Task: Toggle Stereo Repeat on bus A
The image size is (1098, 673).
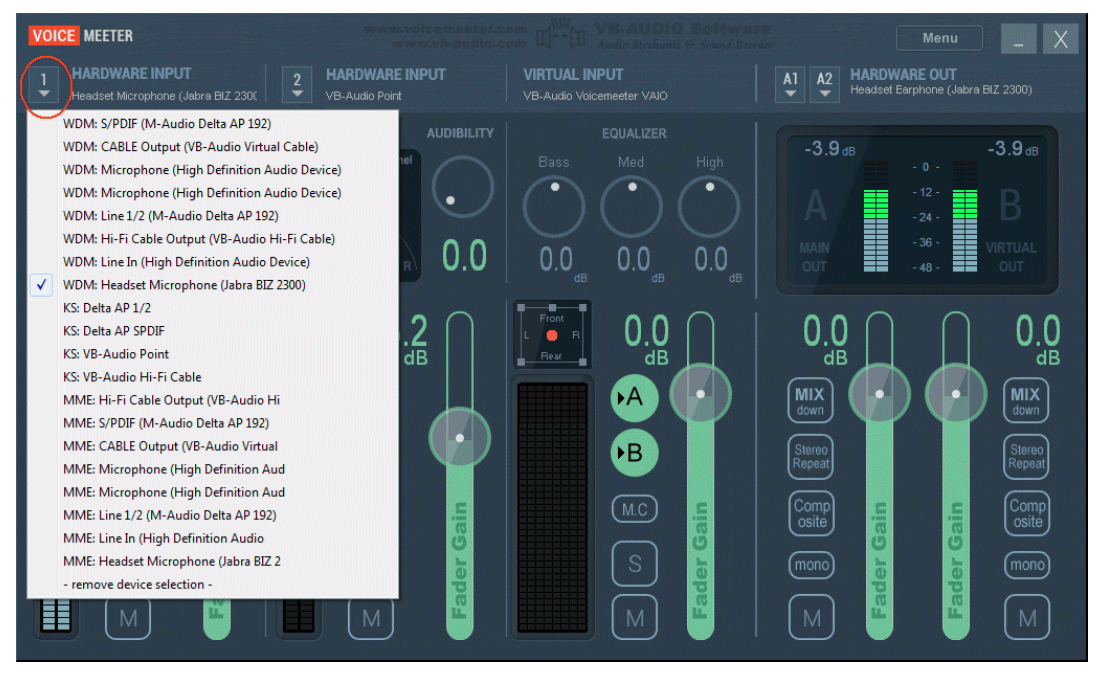Action: [810, 457]
